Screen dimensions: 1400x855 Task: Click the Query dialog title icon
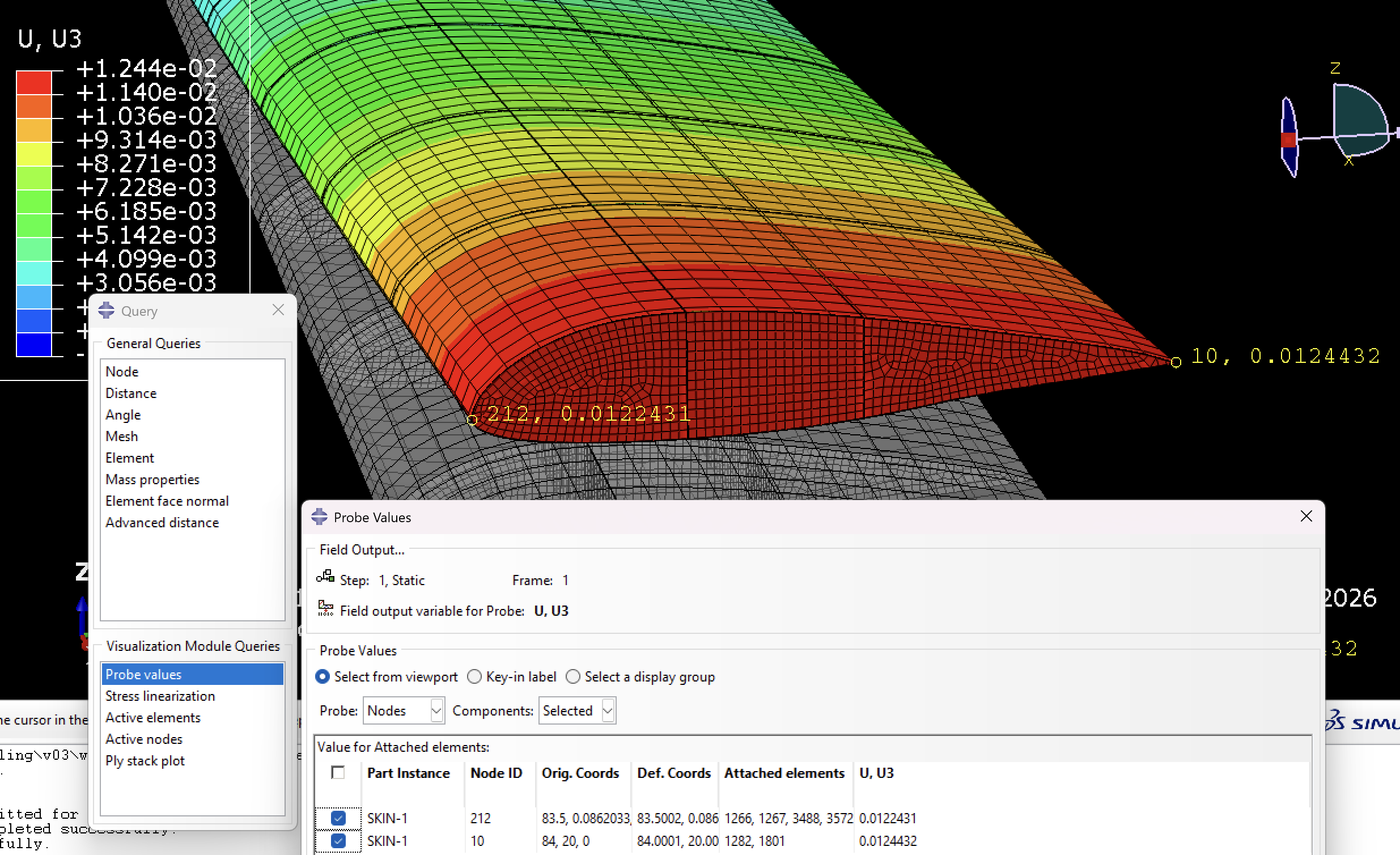click(106, 310)
